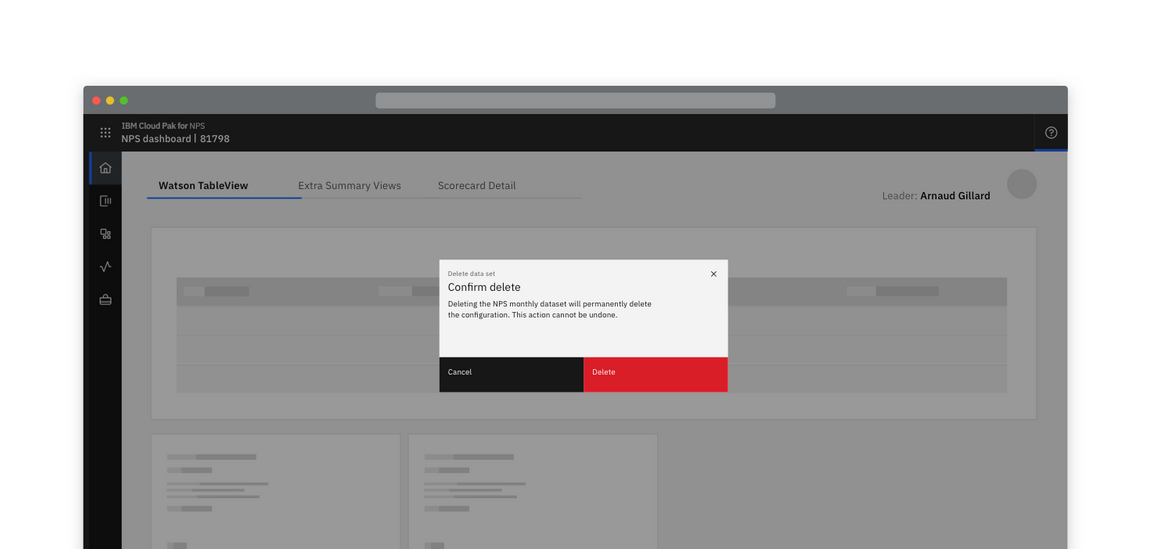Open the app switcher grid icon
This screenshot has height=549, width=1152.
pos(105,133)
